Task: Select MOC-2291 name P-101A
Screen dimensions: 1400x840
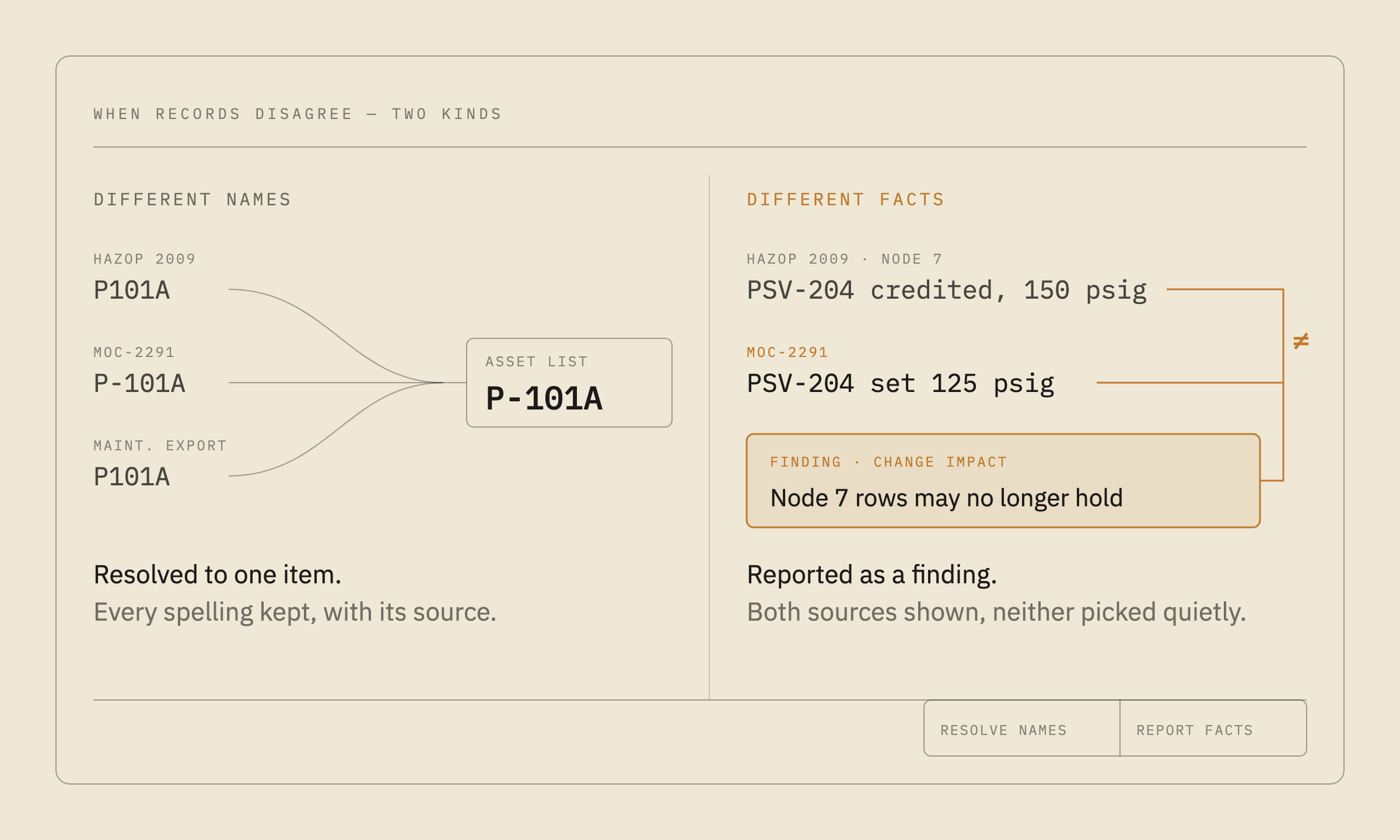Action: tap(139, 384)
